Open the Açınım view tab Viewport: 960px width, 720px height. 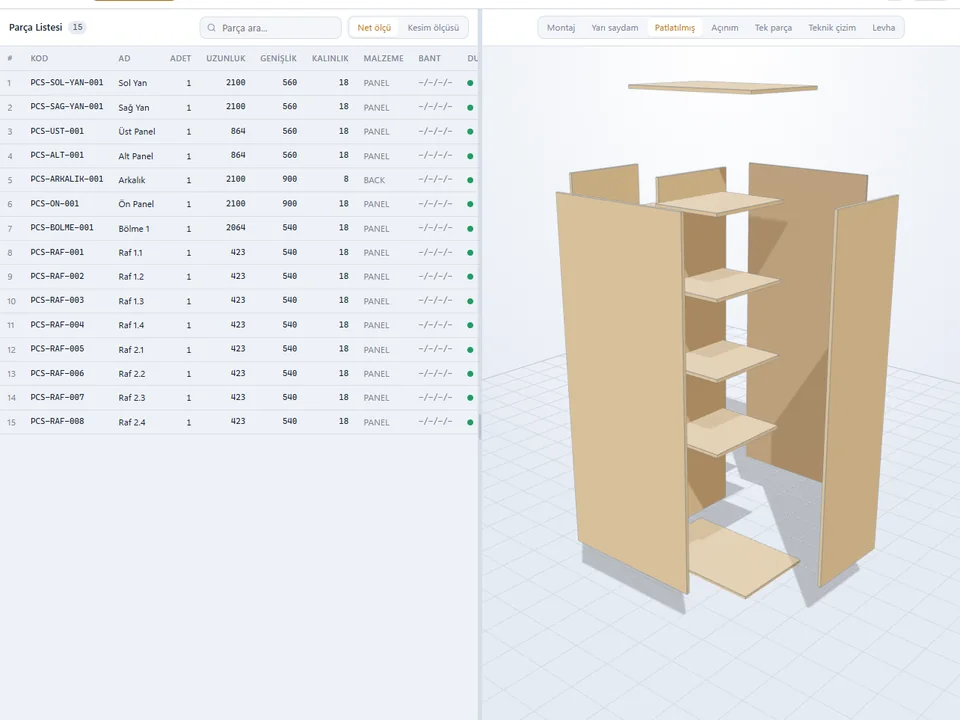(x=725, y=28)
